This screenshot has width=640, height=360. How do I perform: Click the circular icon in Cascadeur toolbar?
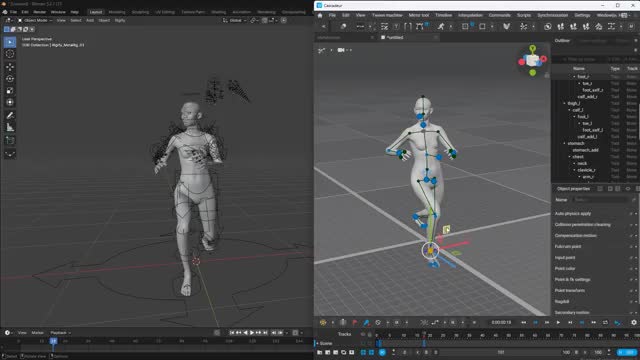tap(547, 27)
